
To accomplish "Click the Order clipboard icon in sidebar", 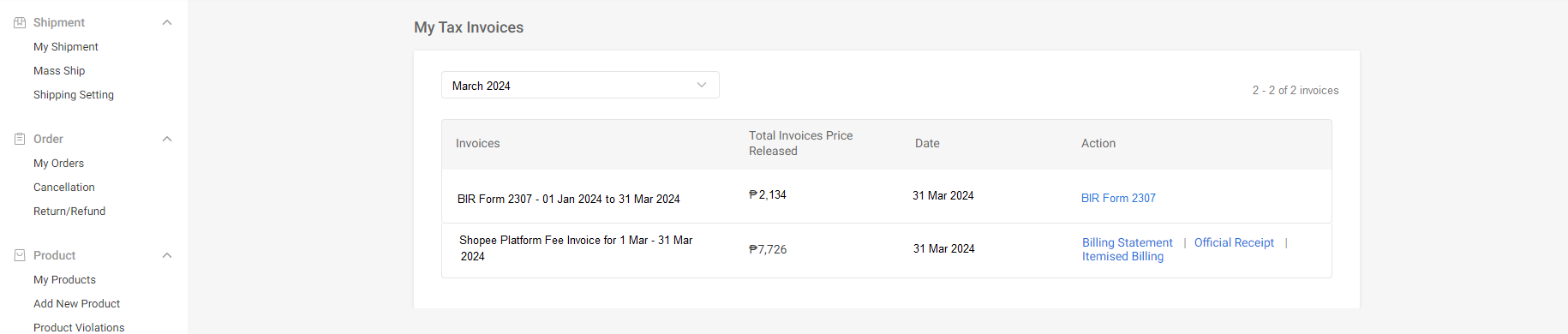I will point(20,139).
